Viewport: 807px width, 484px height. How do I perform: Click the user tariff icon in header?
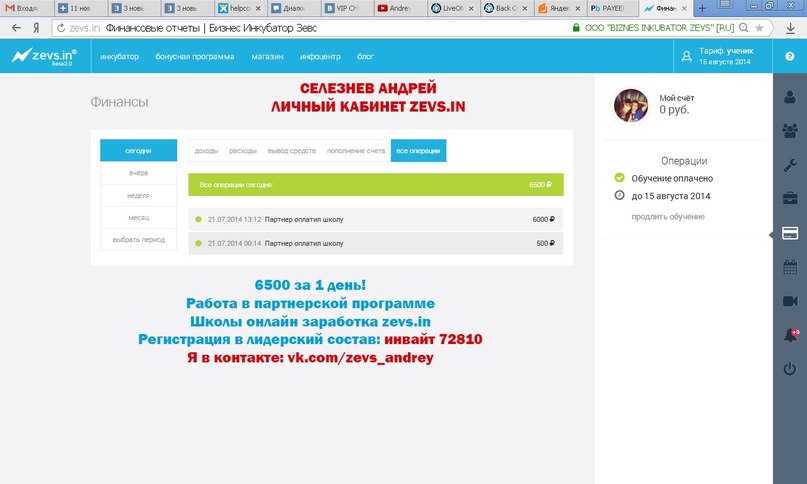click(686, 56)
